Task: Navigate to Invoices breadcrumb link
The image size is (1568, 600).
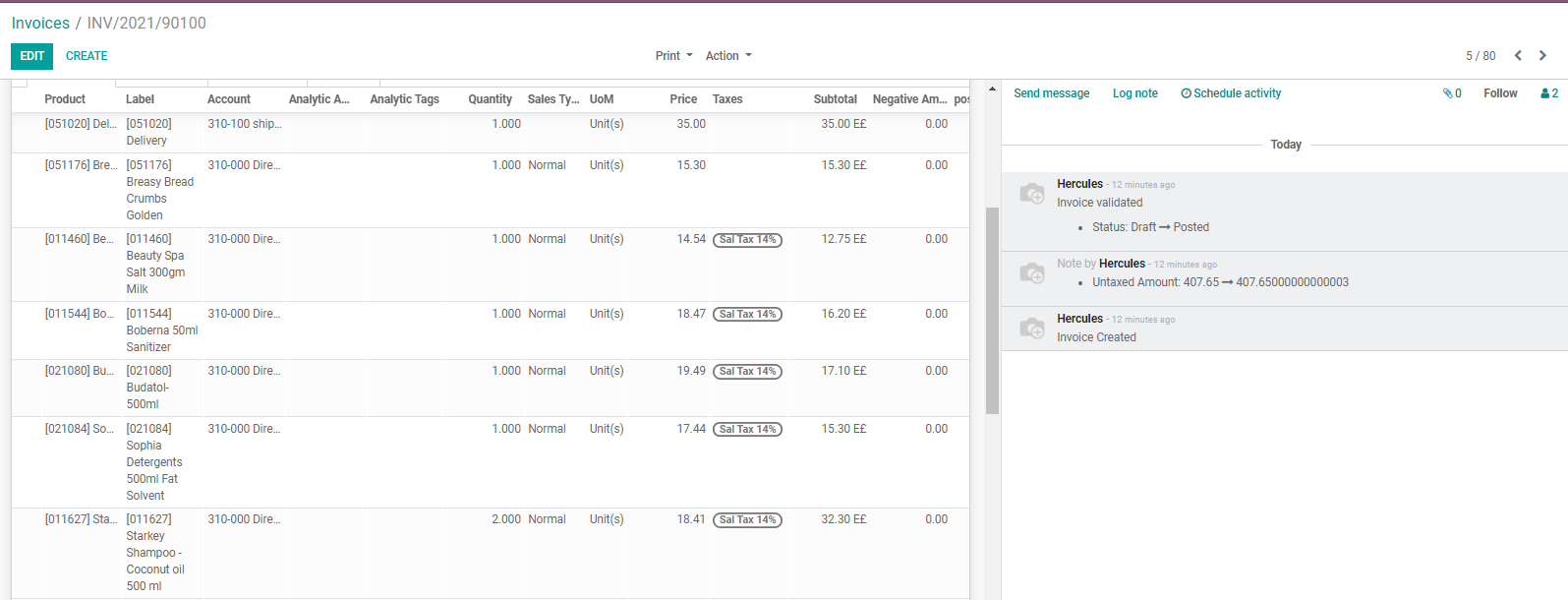Action: 40,23
